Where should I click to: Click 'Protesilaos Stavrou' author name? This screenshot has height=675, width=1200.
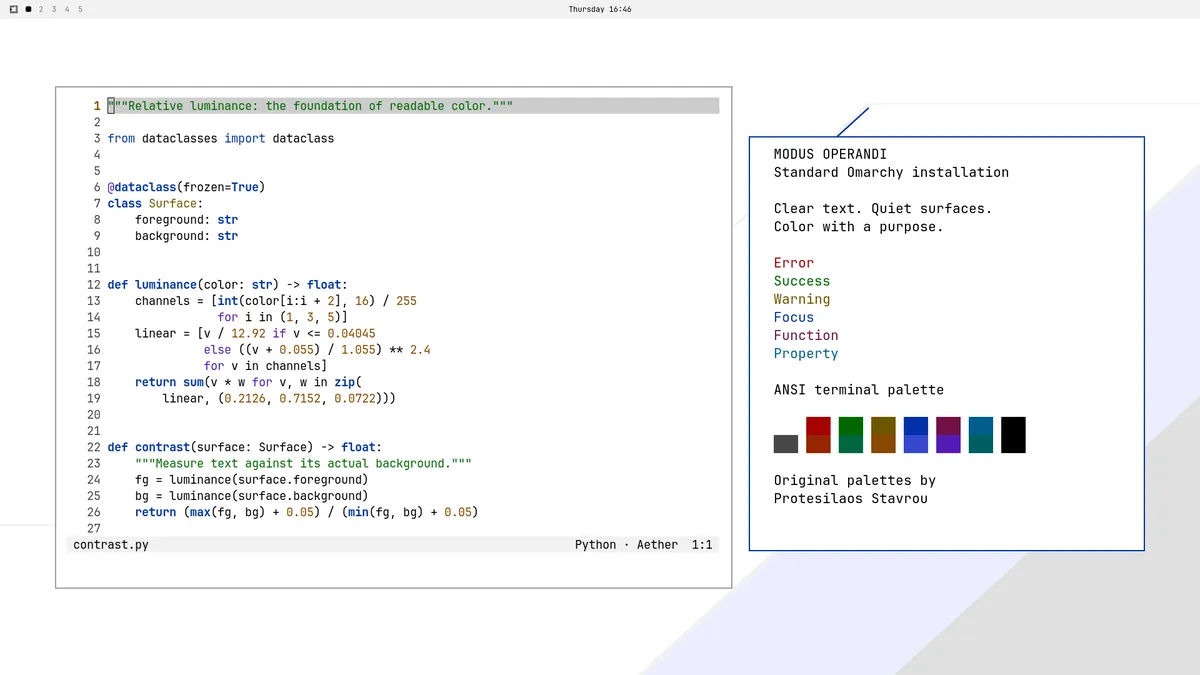851,498
